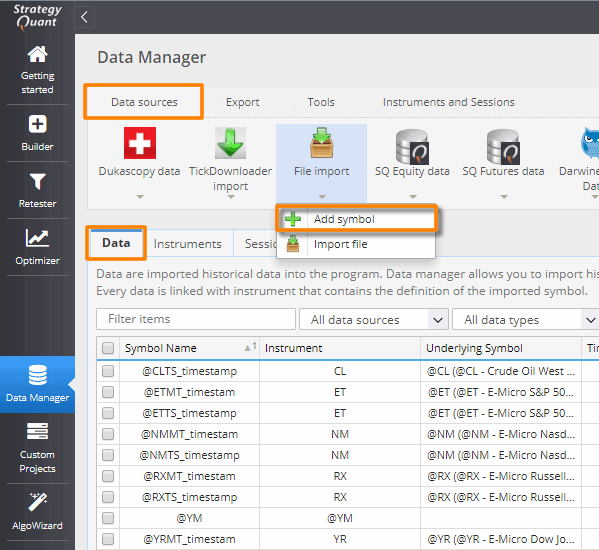Click the @RX E-Micro Russell cell in @RXTS row
Image resolution: width=599 pixels, height=550 pixels.
point(501,497)
